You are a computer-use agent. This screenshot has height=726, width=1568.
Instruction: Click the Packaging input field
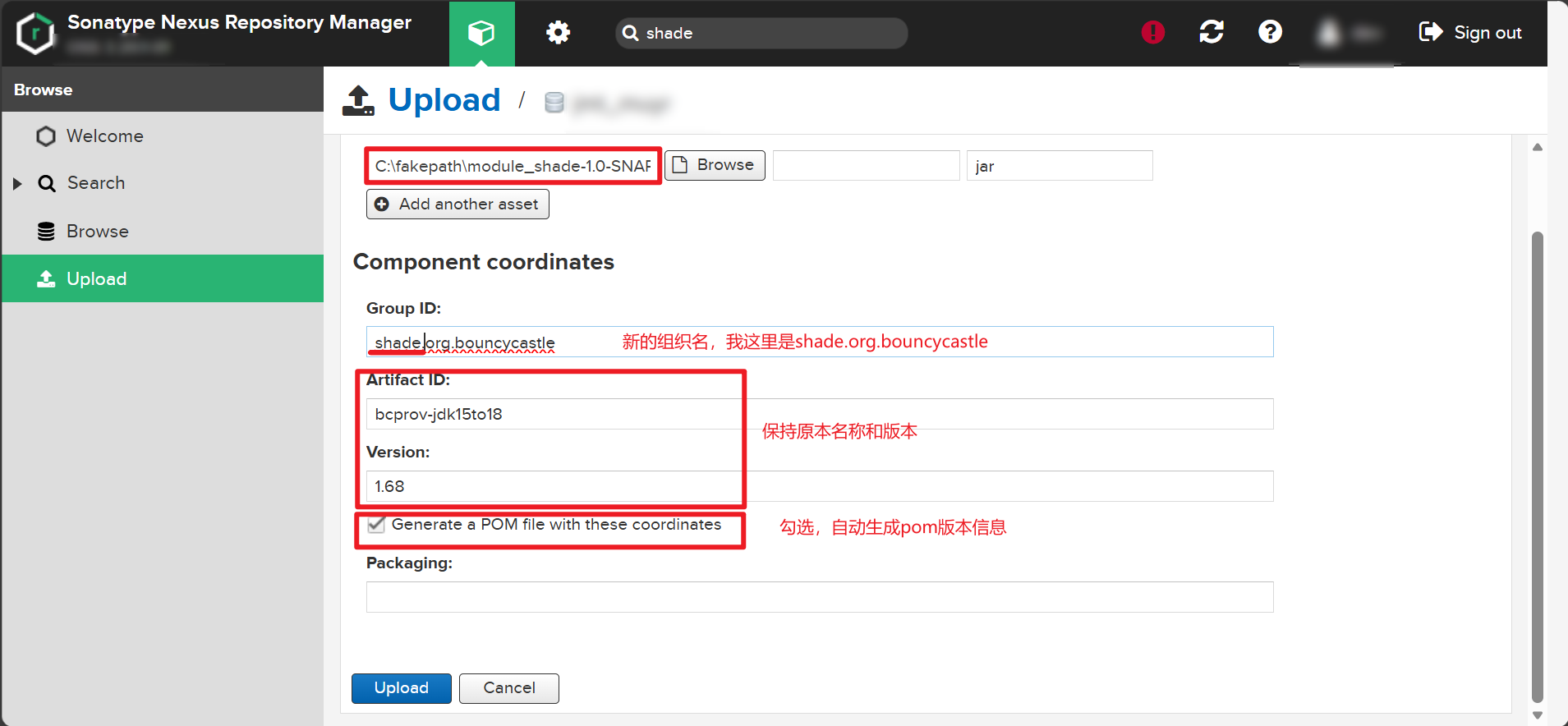click(819, 597)
